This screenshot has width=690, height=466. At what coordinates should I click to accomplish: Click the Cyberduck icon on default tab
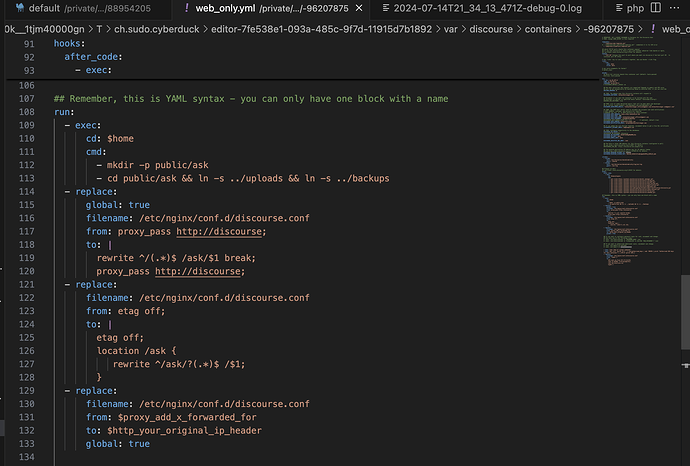tap(19, 8)
